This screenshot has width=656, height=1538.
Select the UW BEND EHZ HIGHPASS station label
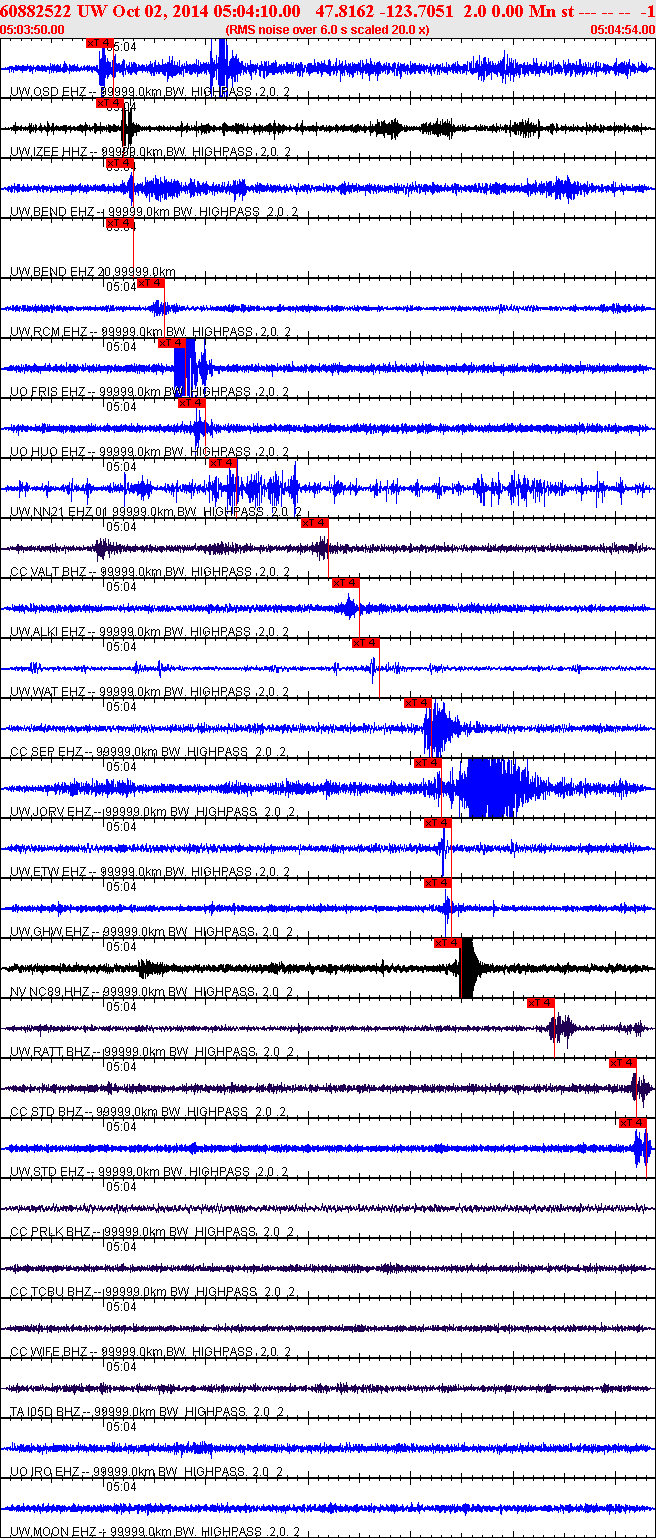(154, 212)
